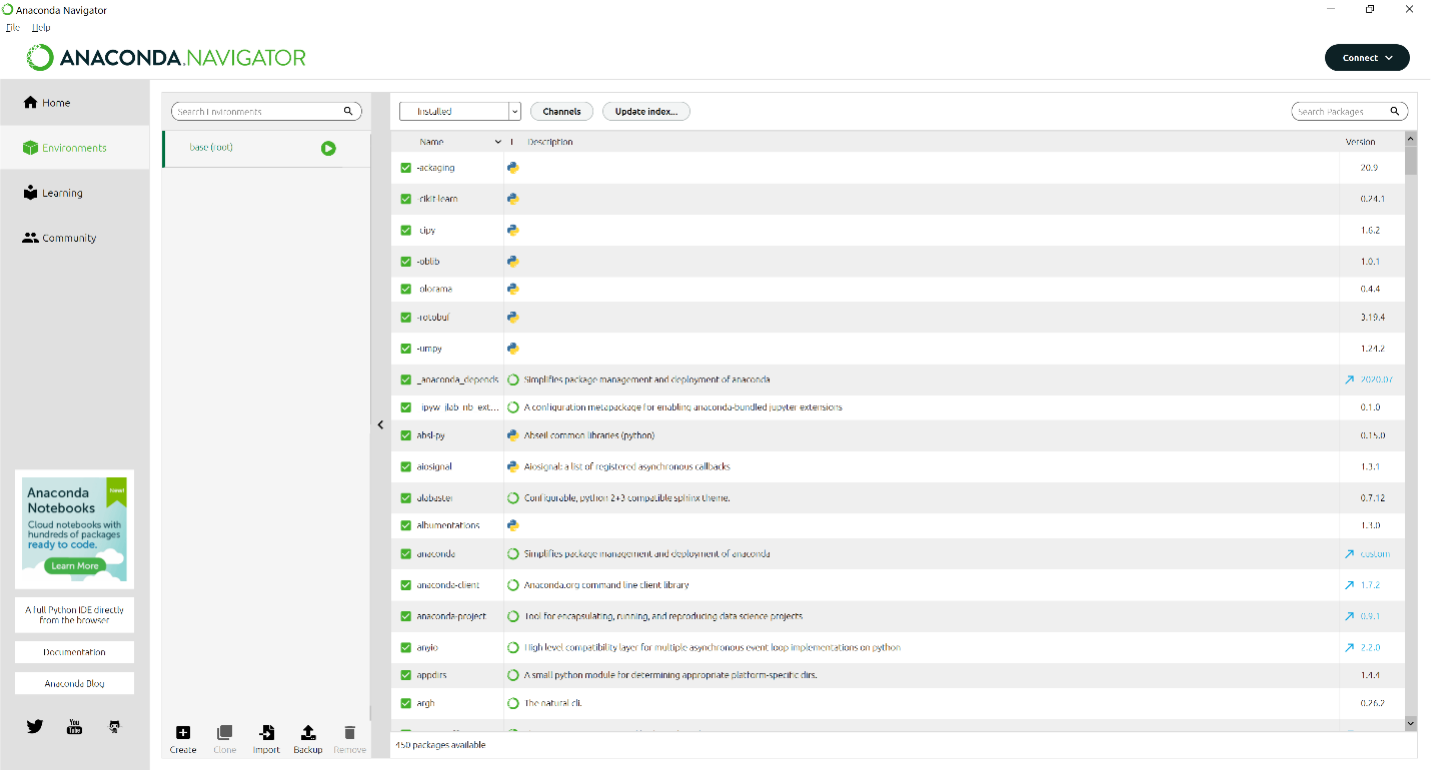1433x770 pixels.
Task: Toggle the colorama package checkbox
Action: pos(406,289)
